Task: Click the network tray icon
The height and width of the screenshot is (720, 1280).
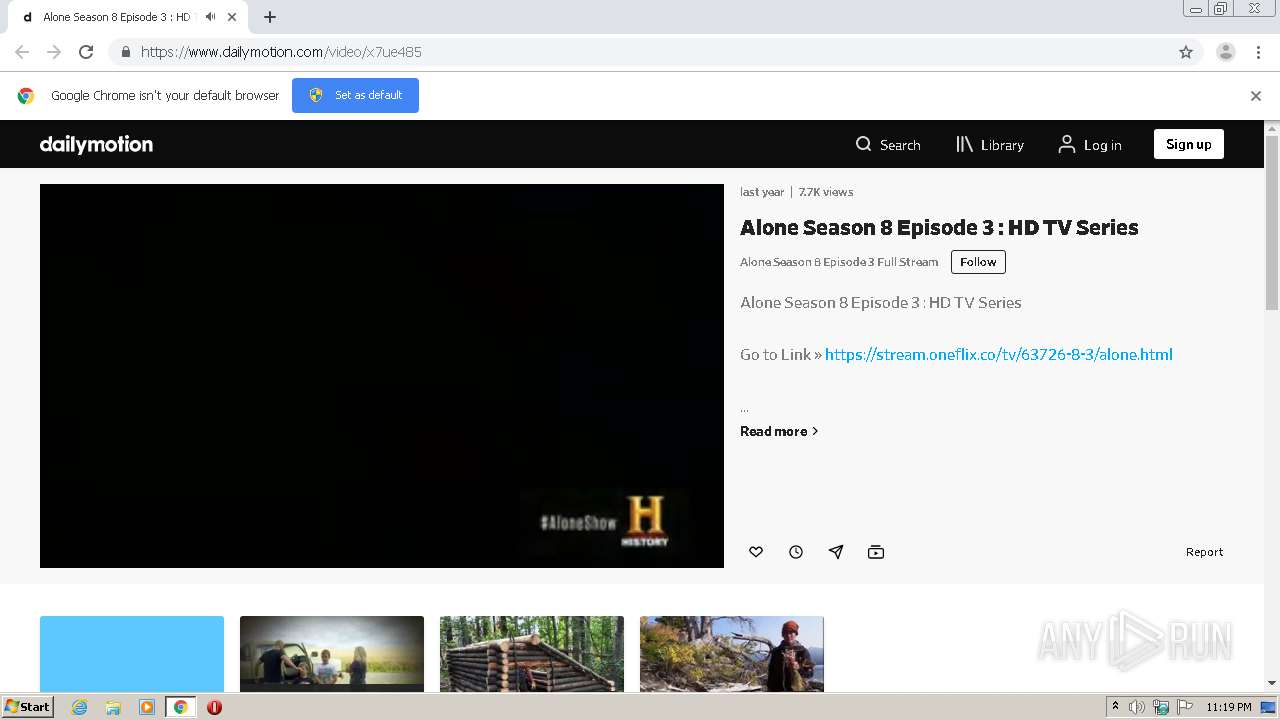Action: (1161, 707)
